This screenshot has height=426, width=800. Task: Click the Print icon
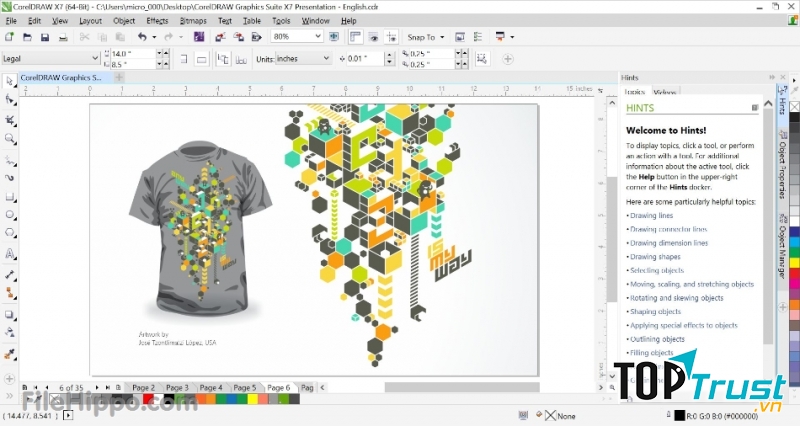tap(63, 37)
